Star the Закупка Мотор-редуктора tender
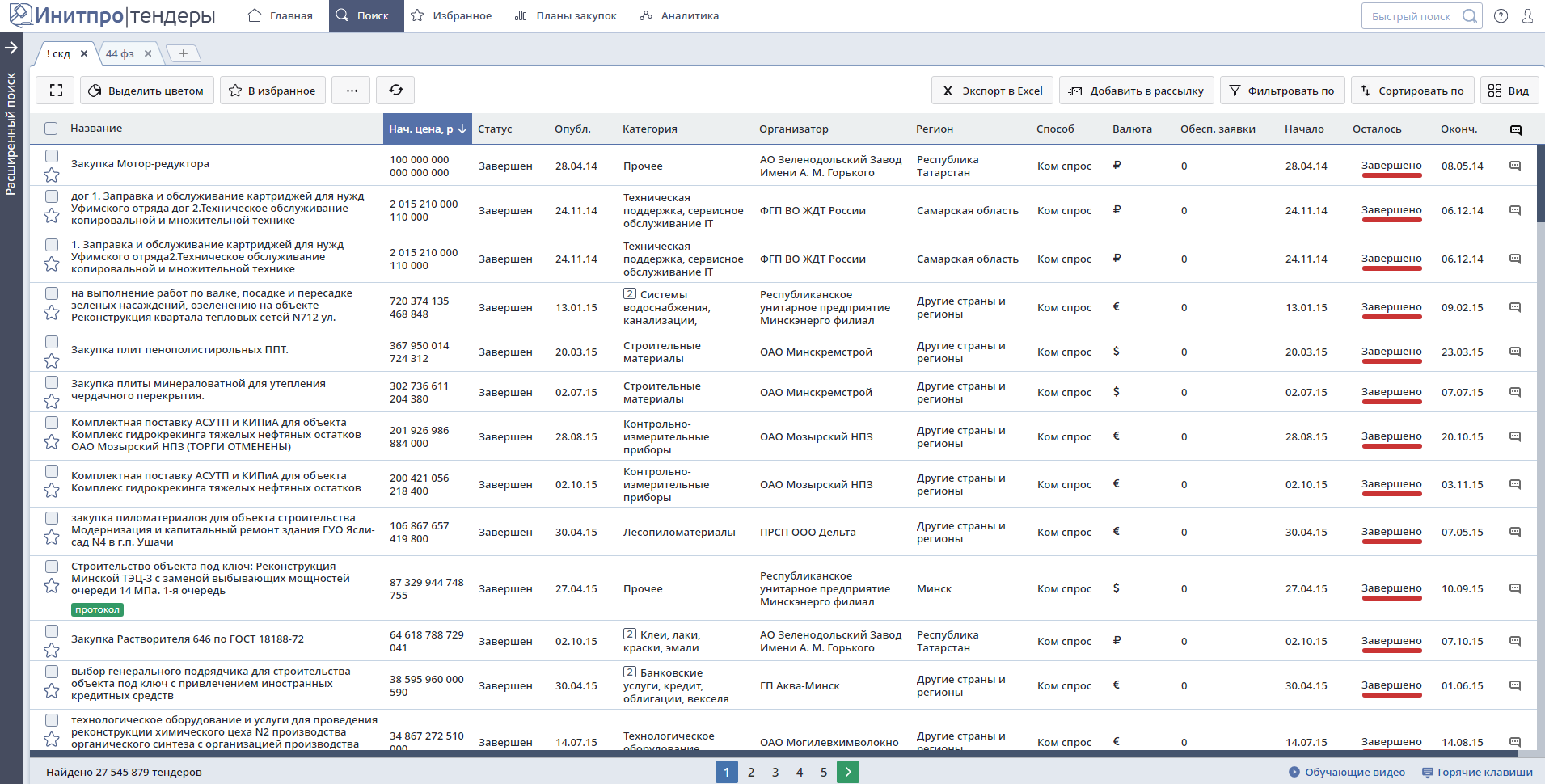Image resolution: width=1545 pixels, height=784 pixels. pos(52,175)
